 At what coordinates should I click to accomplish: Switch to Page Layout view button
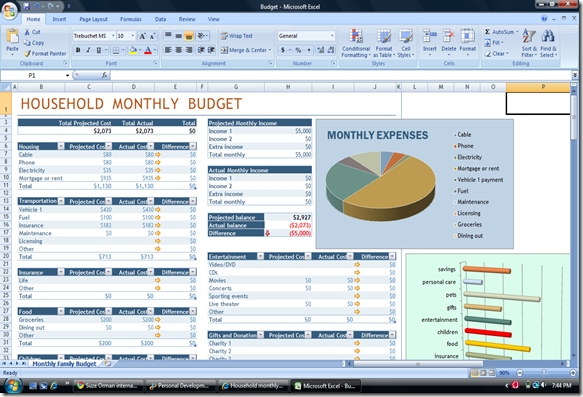483,372
